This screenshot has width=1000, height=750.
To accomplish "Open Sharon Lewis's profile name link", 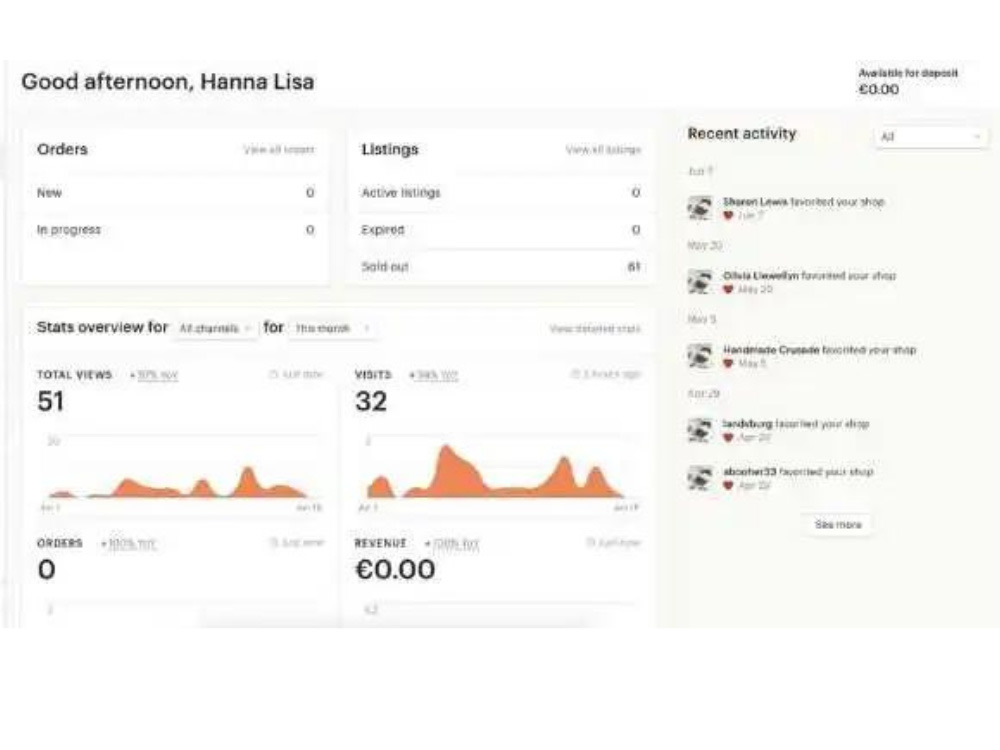I will point(755,202).
